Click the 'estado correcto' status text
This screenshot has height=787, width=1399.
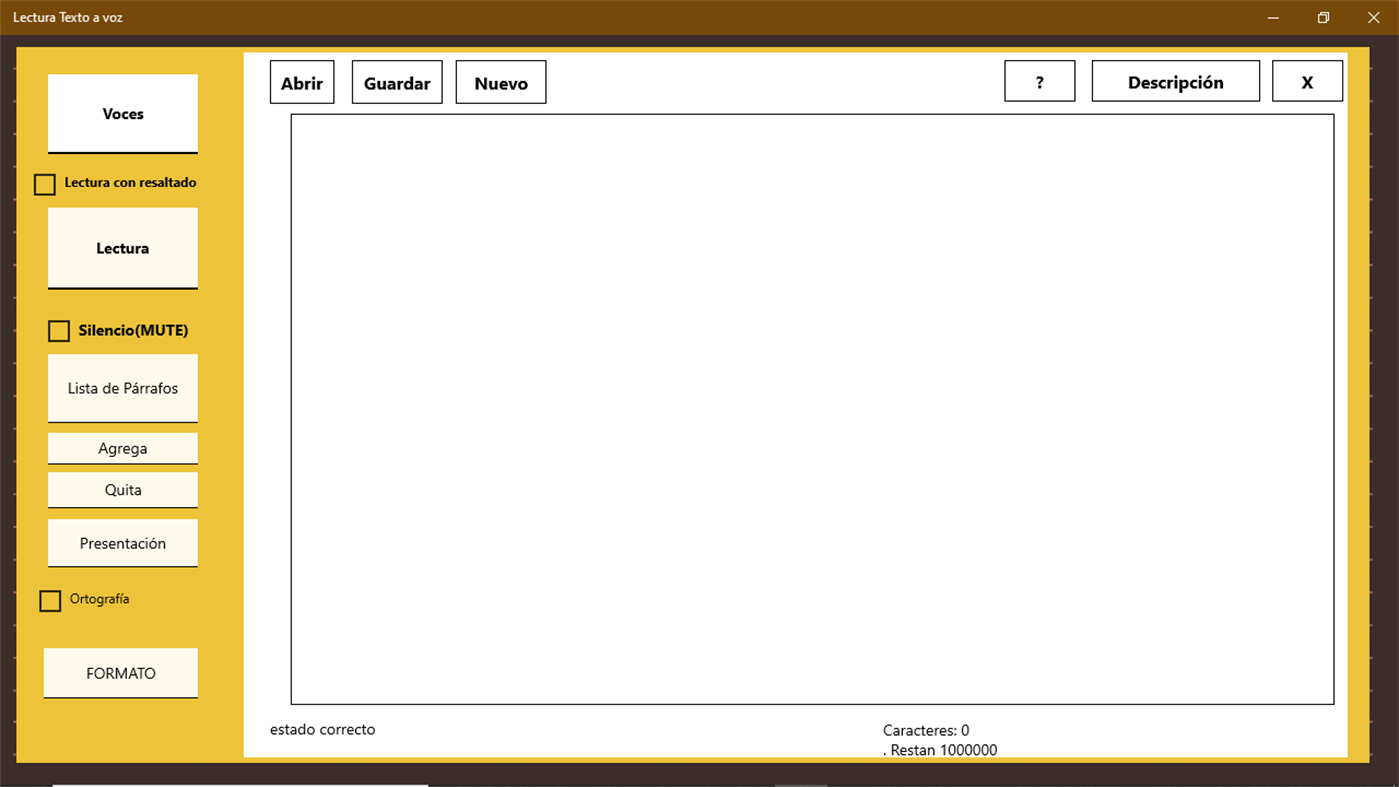[322, 729]
